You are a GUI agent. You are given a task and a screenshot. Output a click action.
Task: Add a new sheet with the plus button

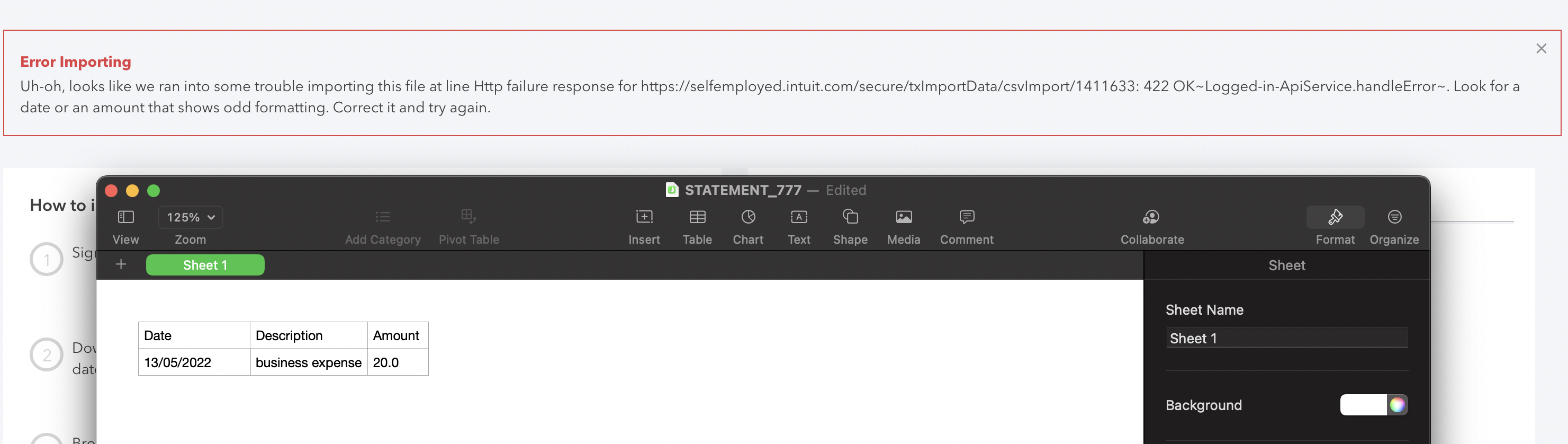(121, 264)
